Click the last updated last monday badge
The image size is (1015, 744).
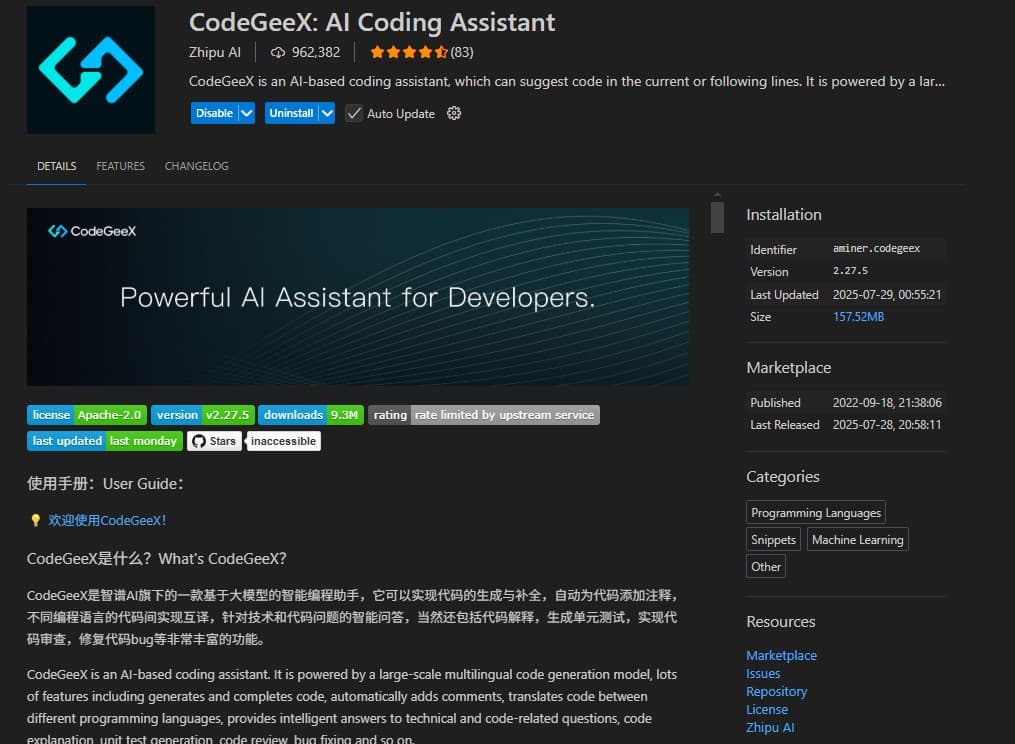[104, 441]
